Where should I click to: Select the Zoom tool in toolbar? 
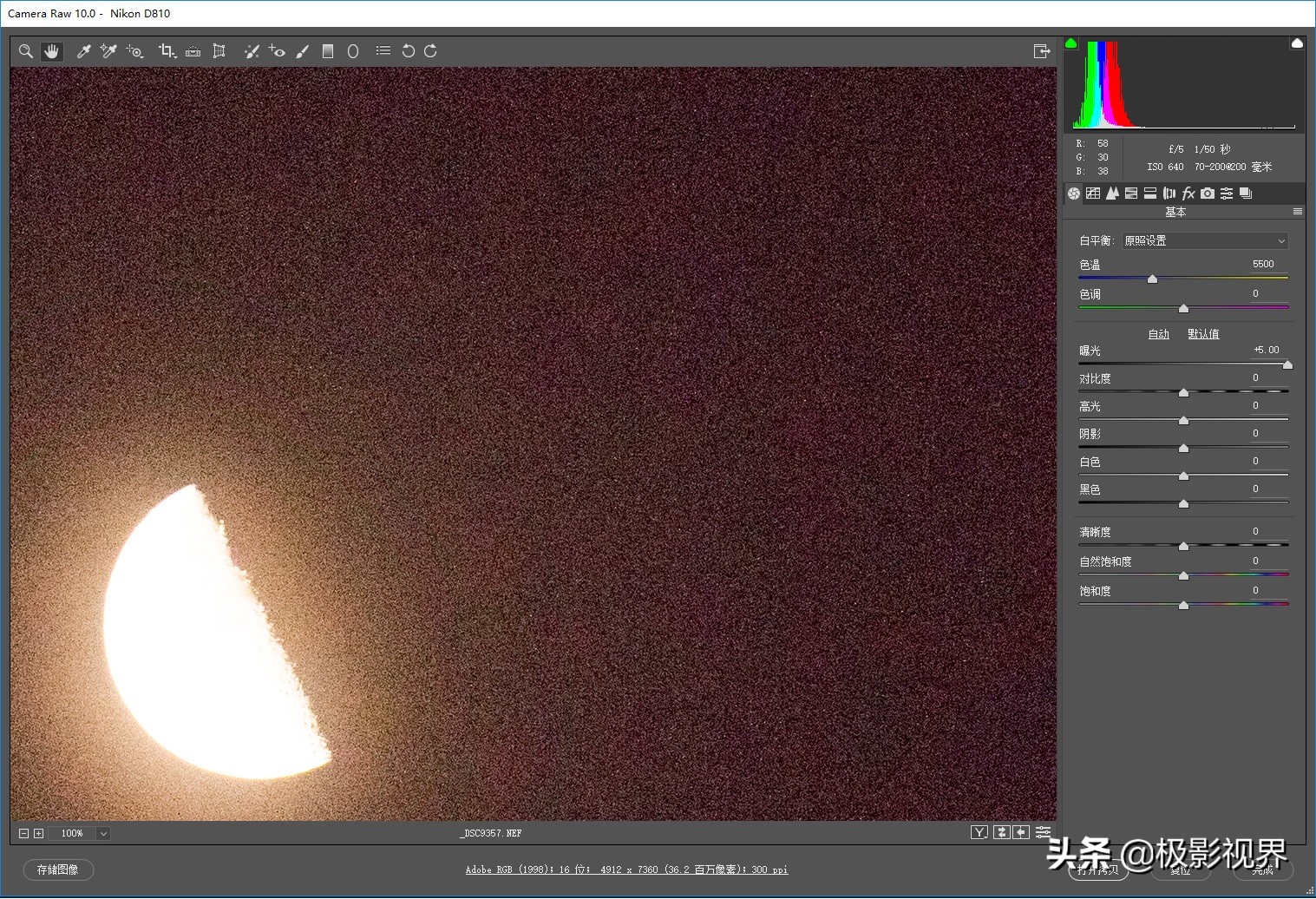click(26, 52)
